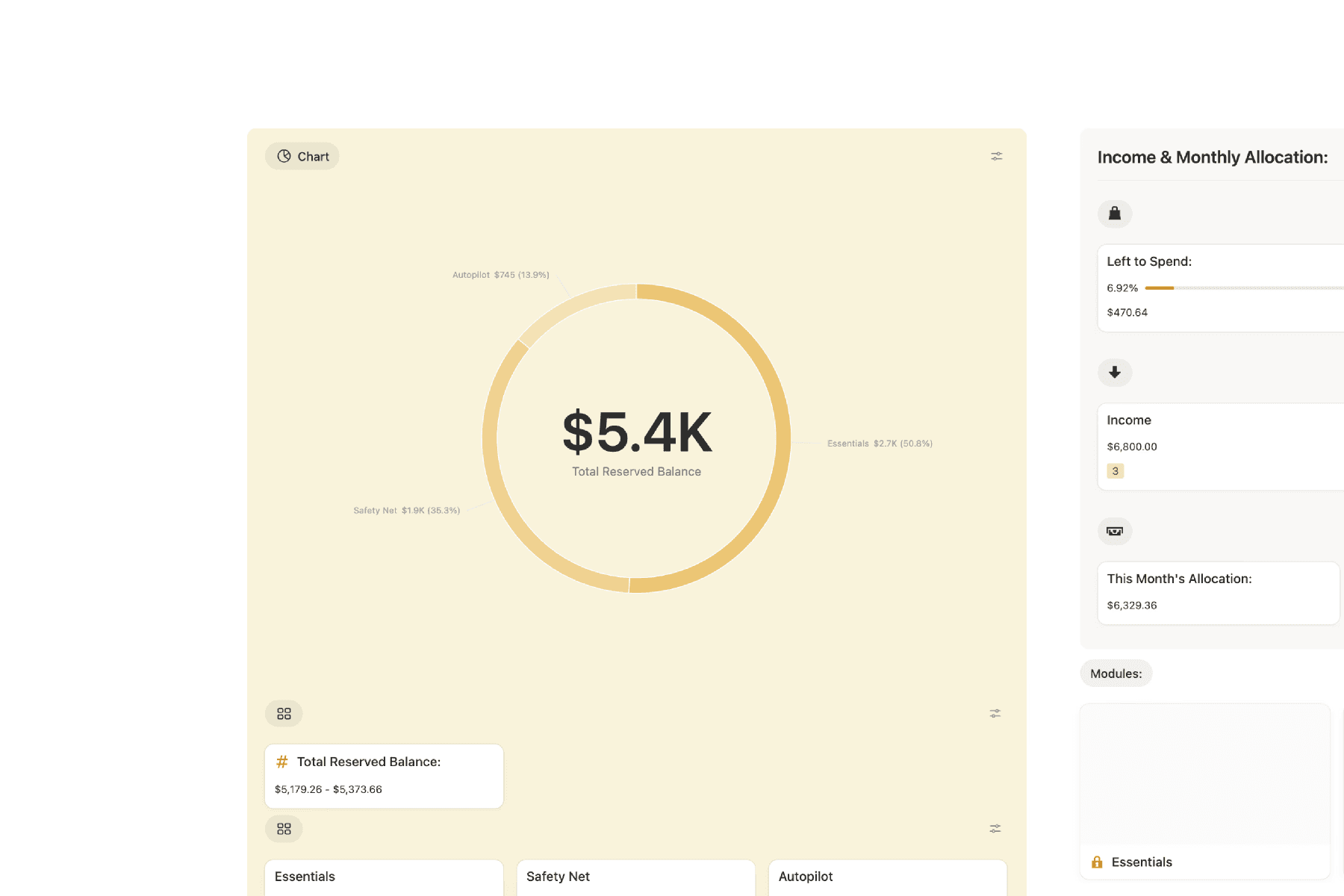Click the pie chart icon in Chart tab
1344x896 pixels.
coord(284,156)
